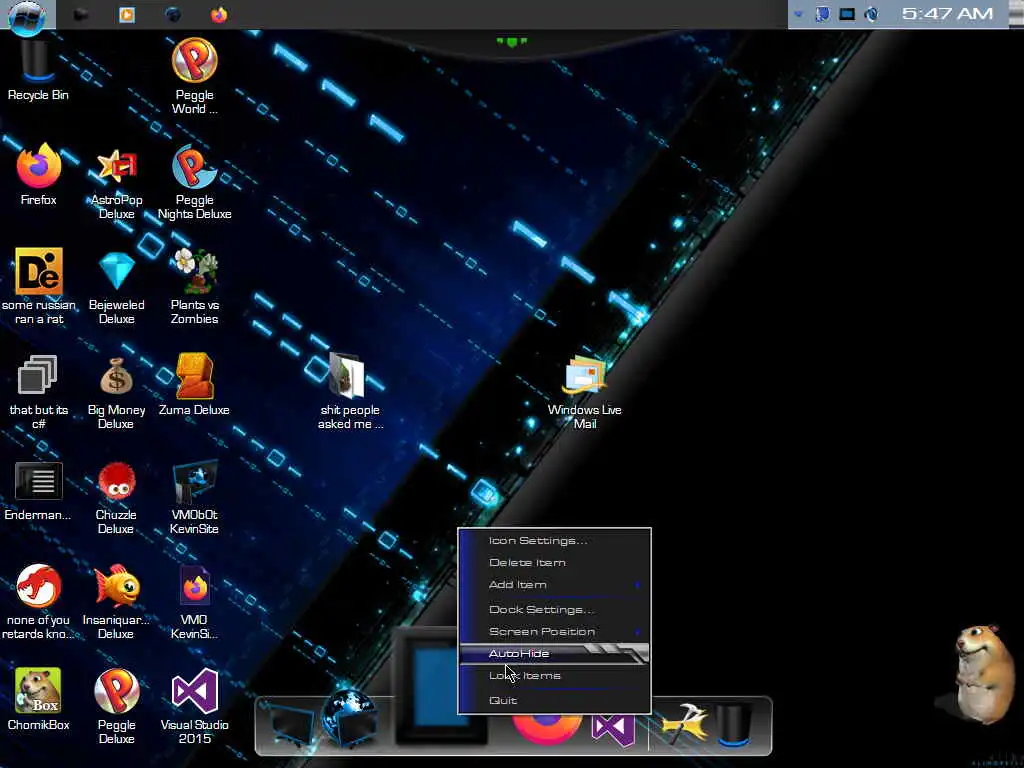The height and width of the screenshot is (768, 1024).
Task: Click the black folder taskbar pinned icon
Action: click(x=81, y=14)
